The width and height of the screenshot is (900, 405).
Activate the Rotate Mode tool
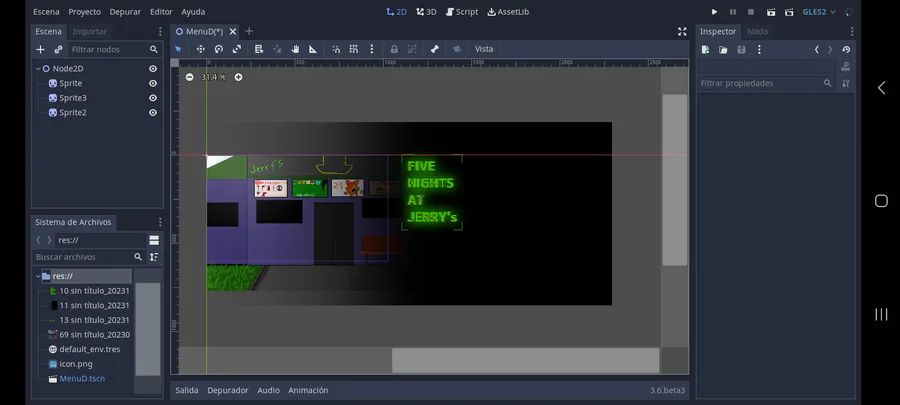(x=219, y=49)
